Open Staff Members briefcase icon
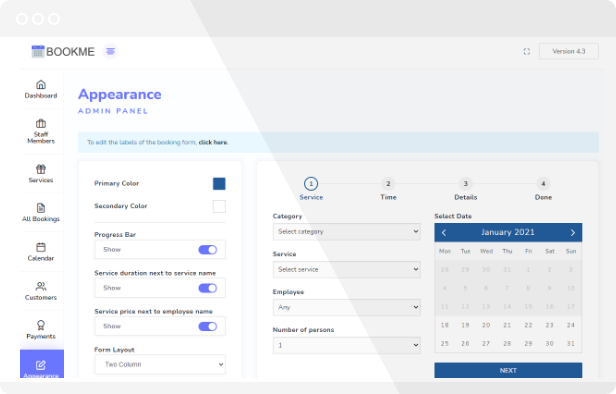Screen dimensions: 616x394 point(41,123)
